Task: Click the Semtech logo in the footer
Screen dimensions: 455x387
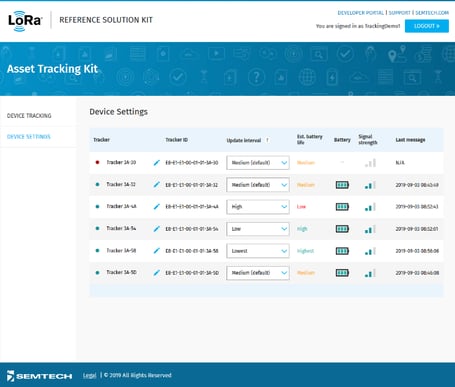Action: pyautogui.click(x=39, y=376)
